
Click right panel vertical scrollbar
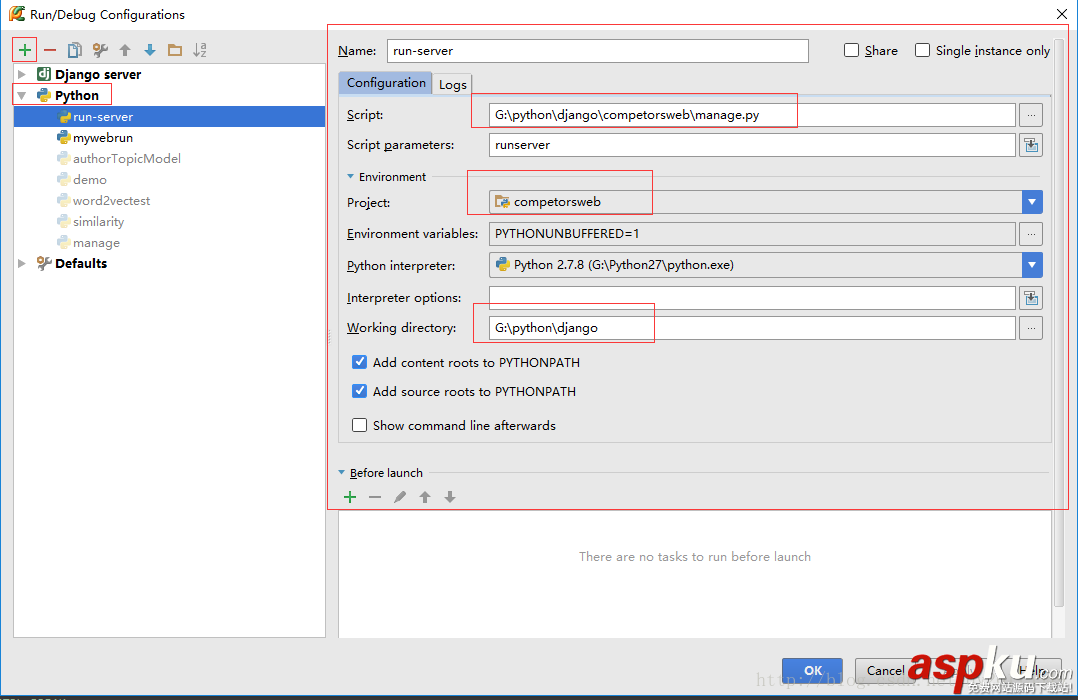(x=1059, y=323)
